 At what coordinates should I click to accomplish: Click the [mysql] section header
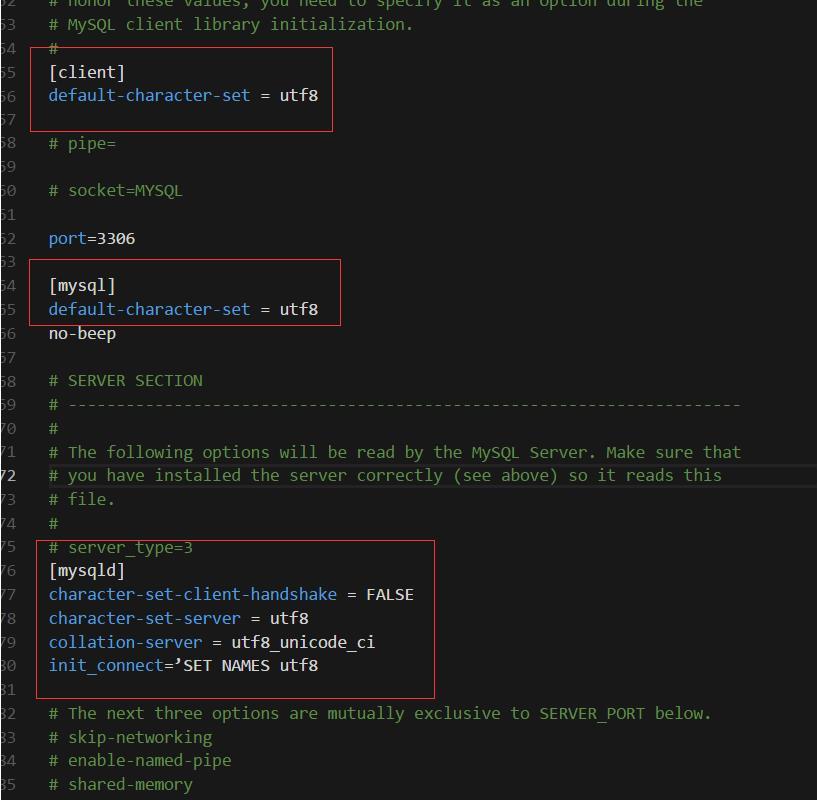[x=82, y=286]
